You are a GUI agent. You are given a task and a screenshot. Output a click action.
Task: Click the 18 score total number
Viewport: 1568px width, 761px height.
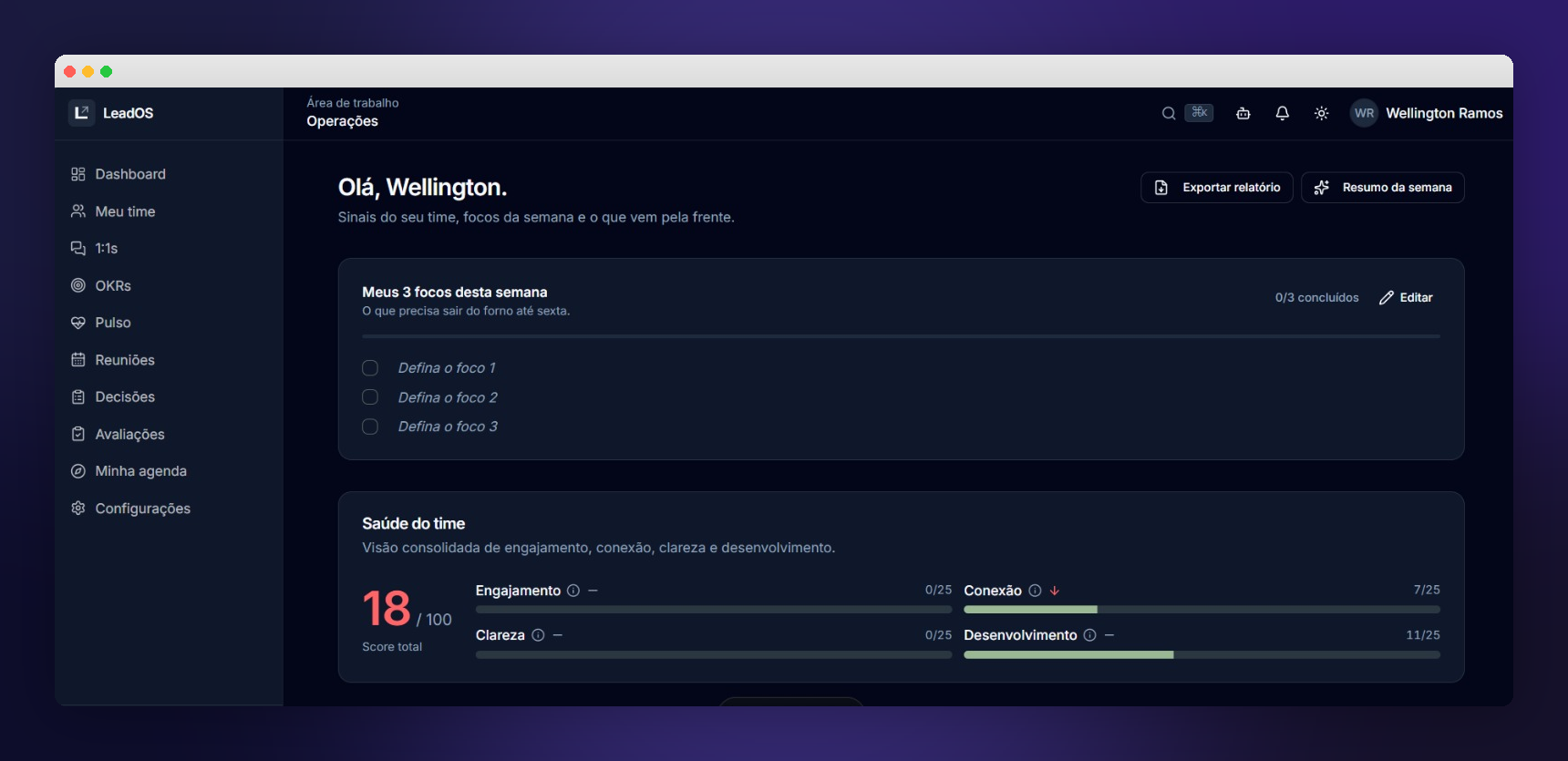tap(387, 608)
